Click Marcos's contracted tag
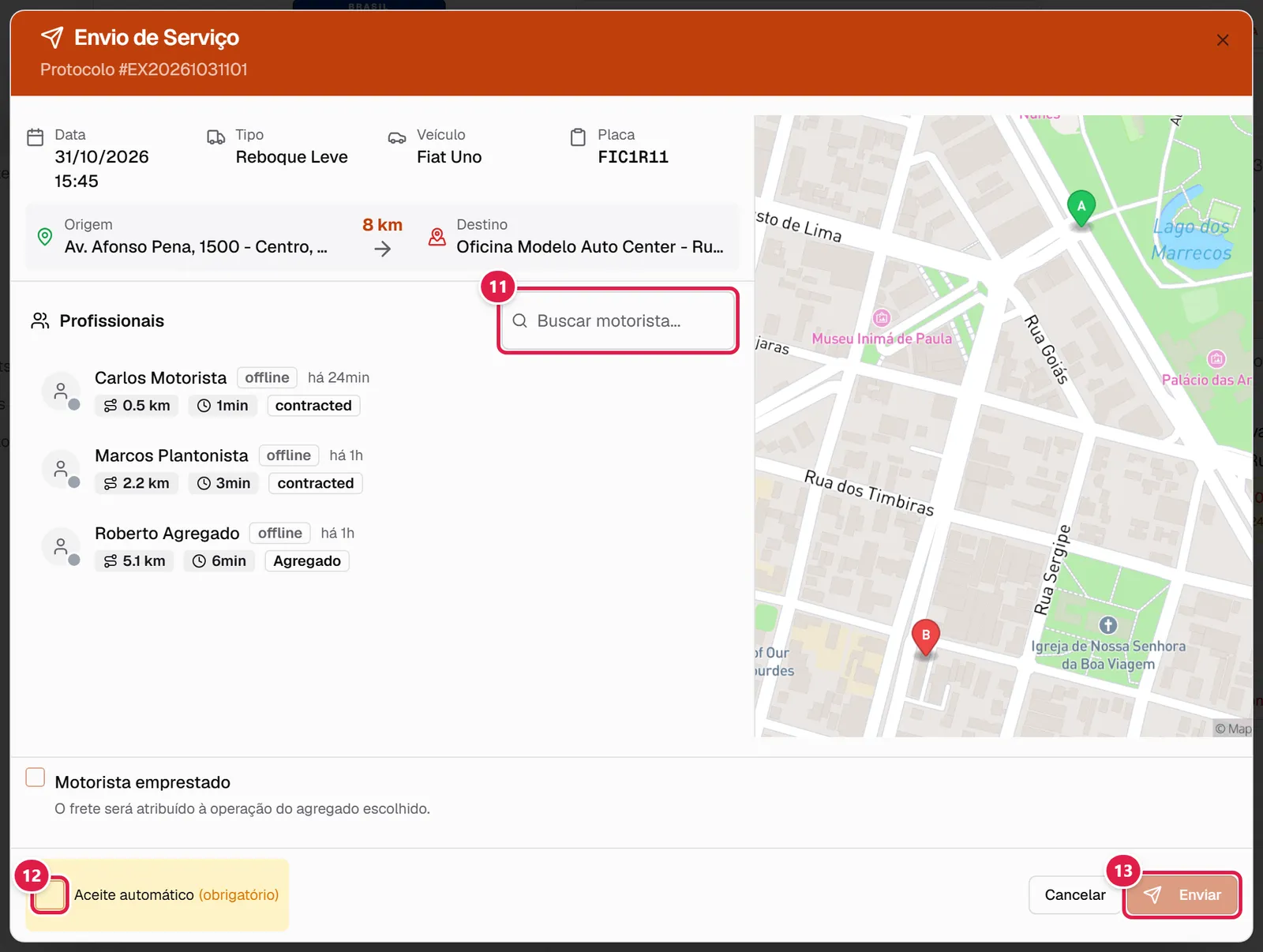 [316, 483]
